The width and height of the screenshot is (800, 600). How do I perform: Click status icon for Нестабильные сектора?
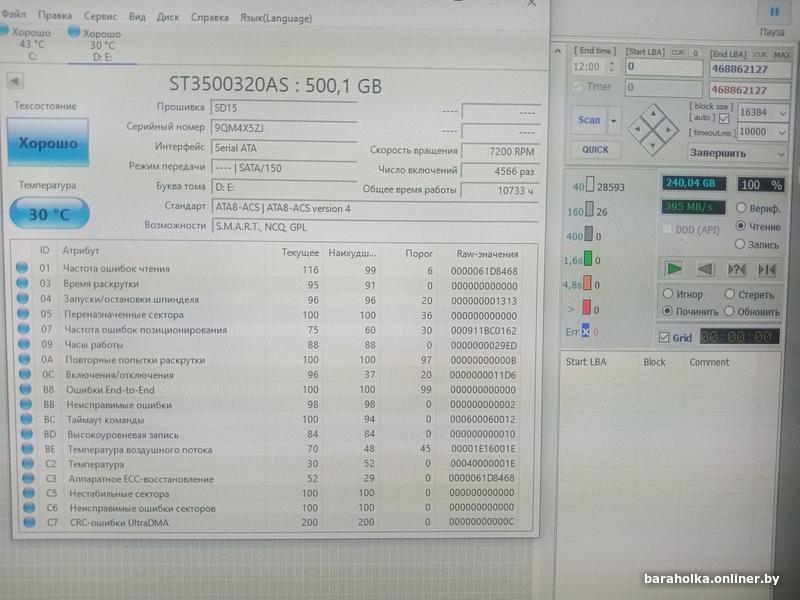(x=30, y=493)
